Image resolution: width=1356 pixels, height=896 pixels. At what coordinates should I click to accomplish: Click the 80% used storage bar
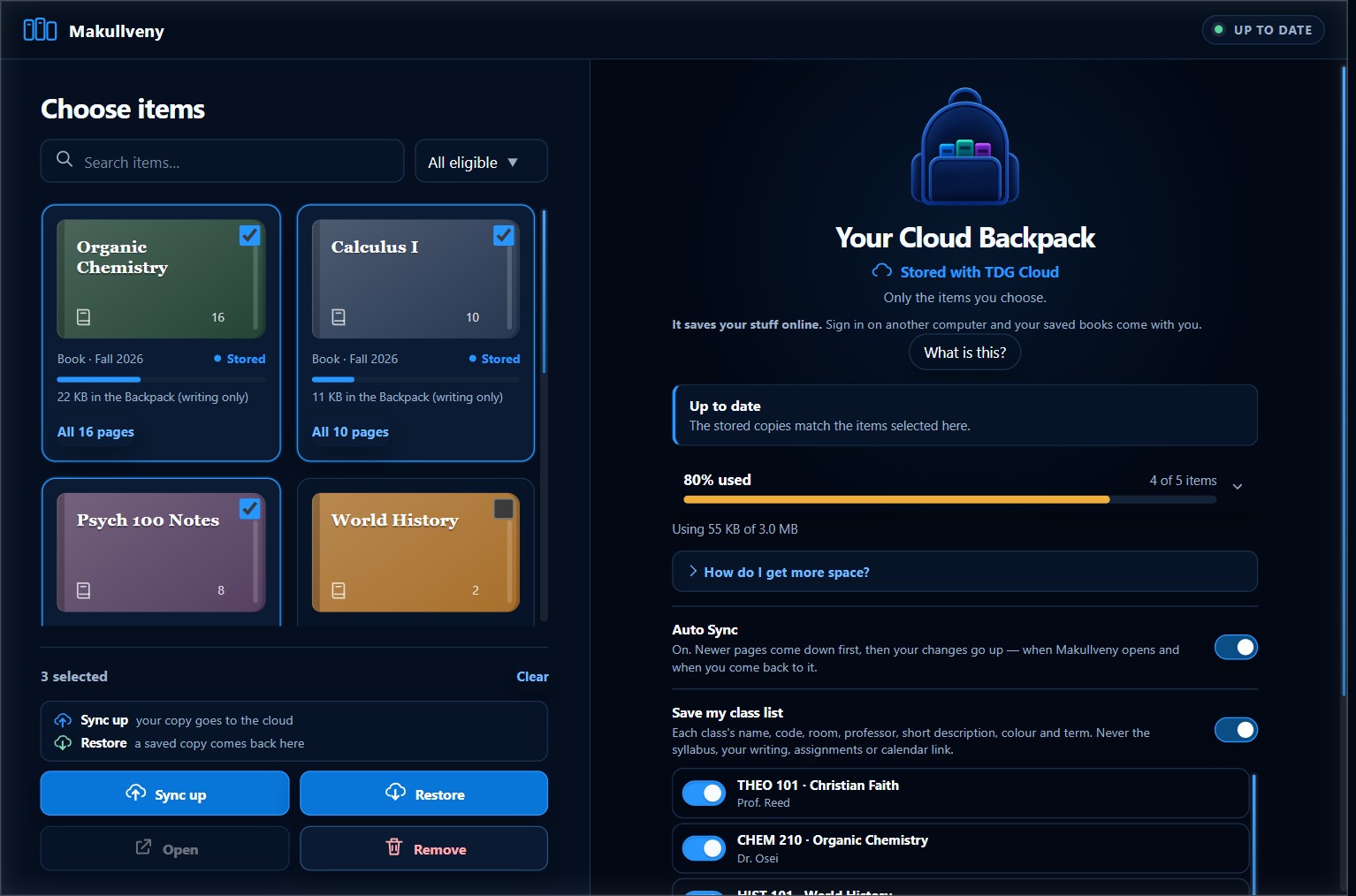click(949, 499)
